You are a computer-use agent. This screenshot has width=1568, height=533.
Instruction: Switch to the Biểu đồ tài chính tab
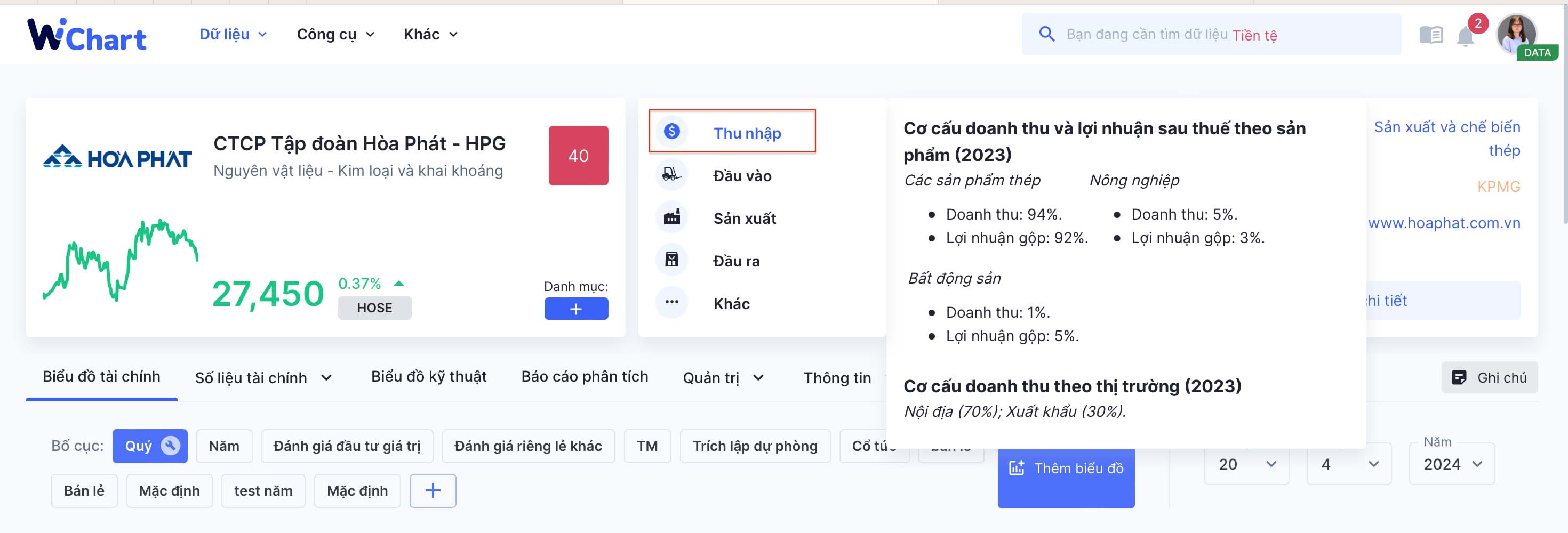click(x=102, y=377)
